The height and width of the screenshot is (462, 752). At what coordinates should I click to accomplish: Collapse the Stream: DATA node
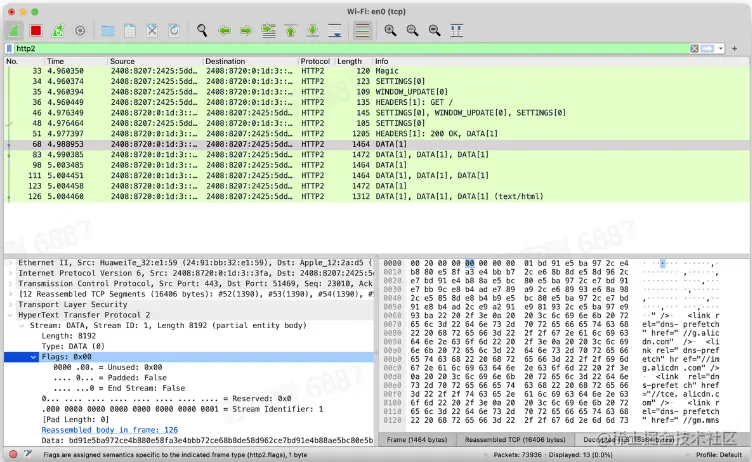pyautogui.click(x=22, y=326)
